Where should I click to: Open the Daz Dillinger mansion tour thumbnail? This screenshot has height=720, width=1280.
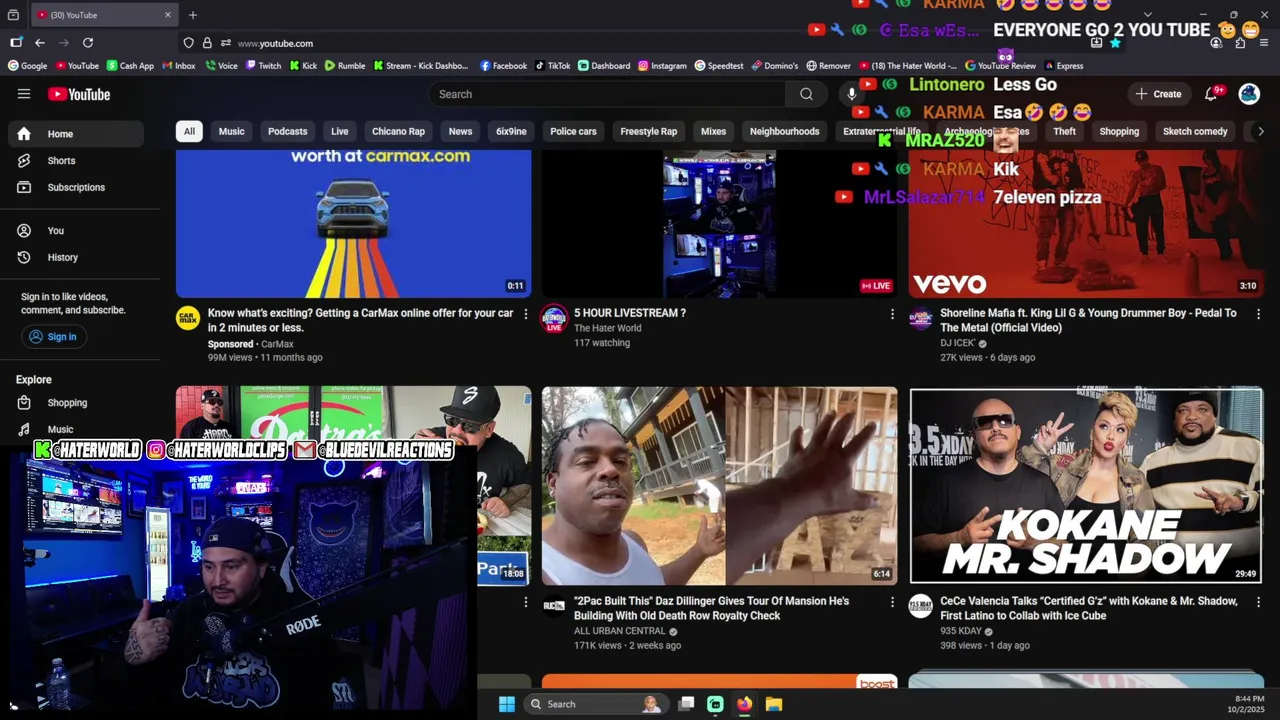click(719, 485)
